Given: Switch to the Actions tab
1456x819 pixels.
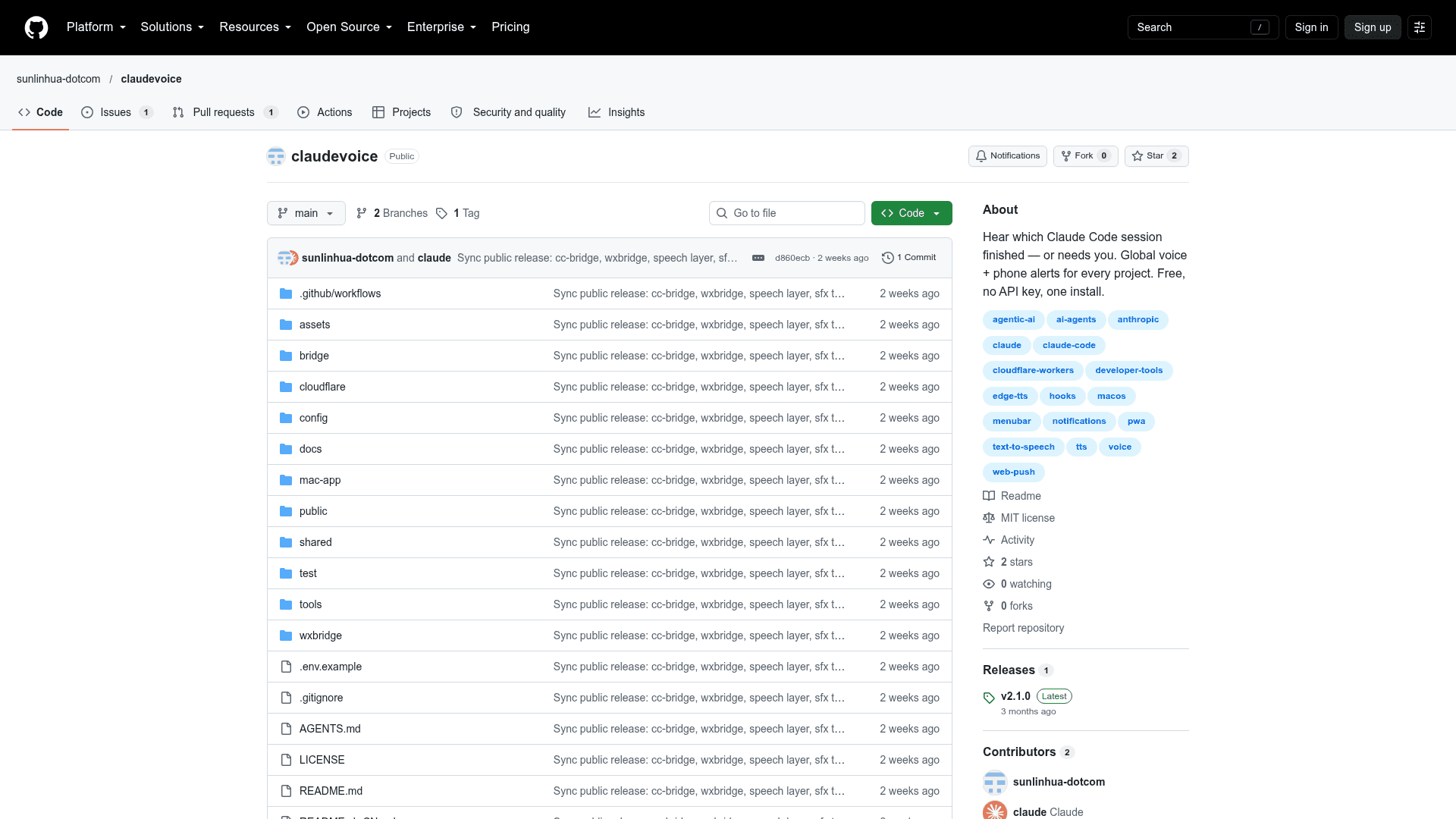Looking at the screenshot, I should click(325, 112).
